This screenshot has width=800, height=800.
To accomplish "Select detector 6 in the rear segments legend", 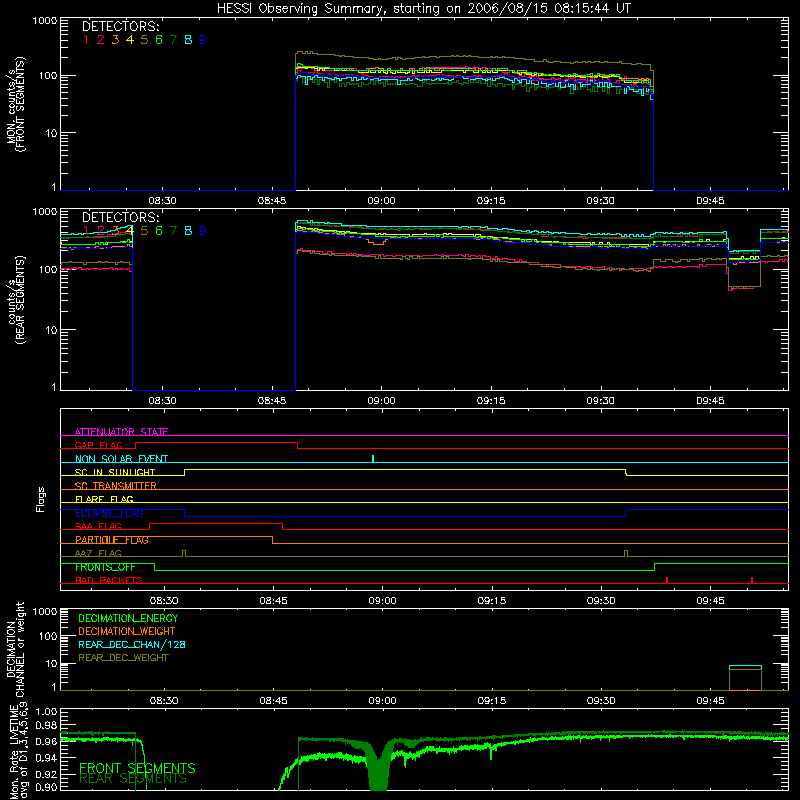I will [x=159, y=231].
